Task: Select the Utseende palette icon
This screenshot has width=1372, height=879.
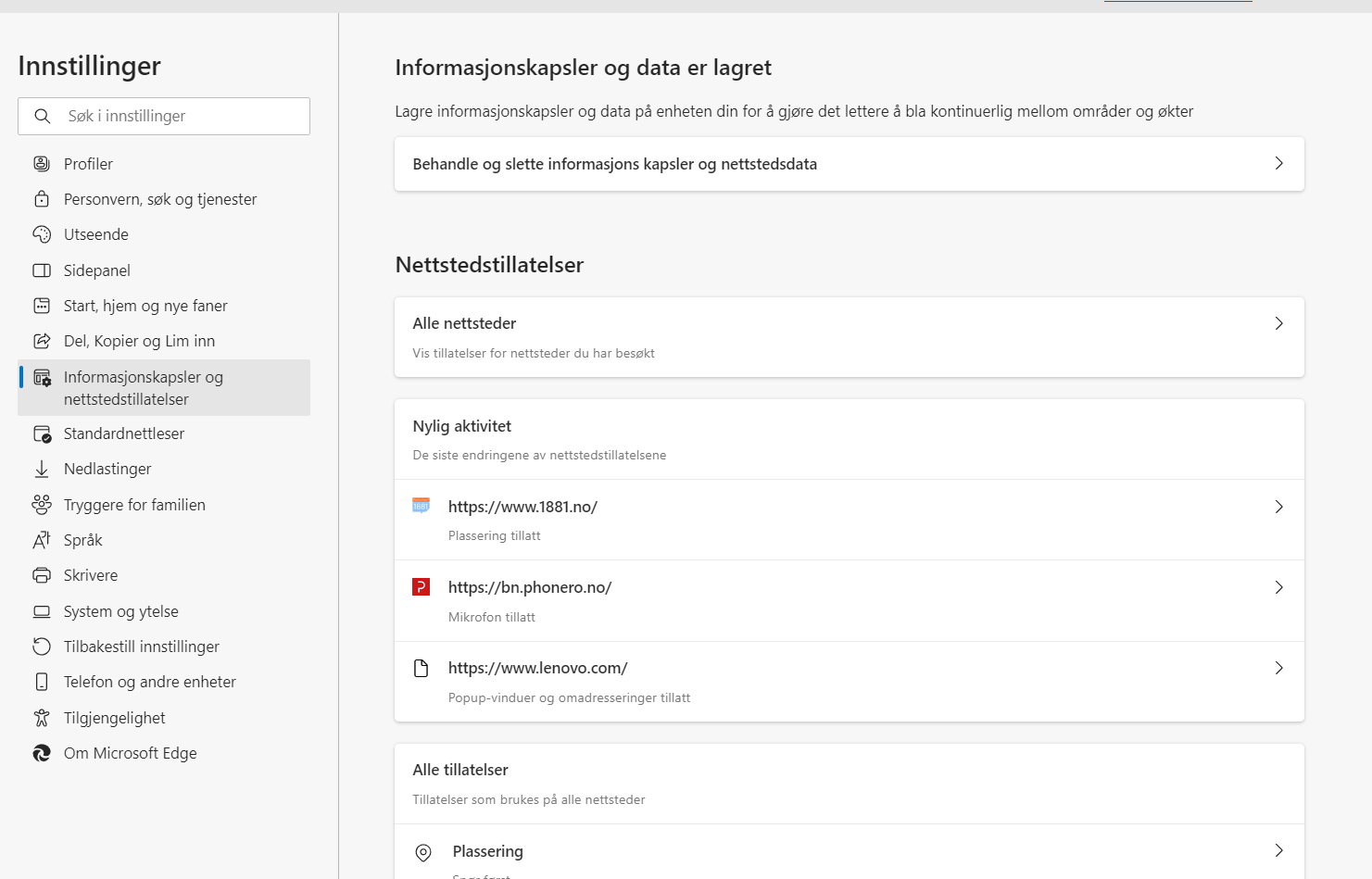Action: (x=42, y=234)
